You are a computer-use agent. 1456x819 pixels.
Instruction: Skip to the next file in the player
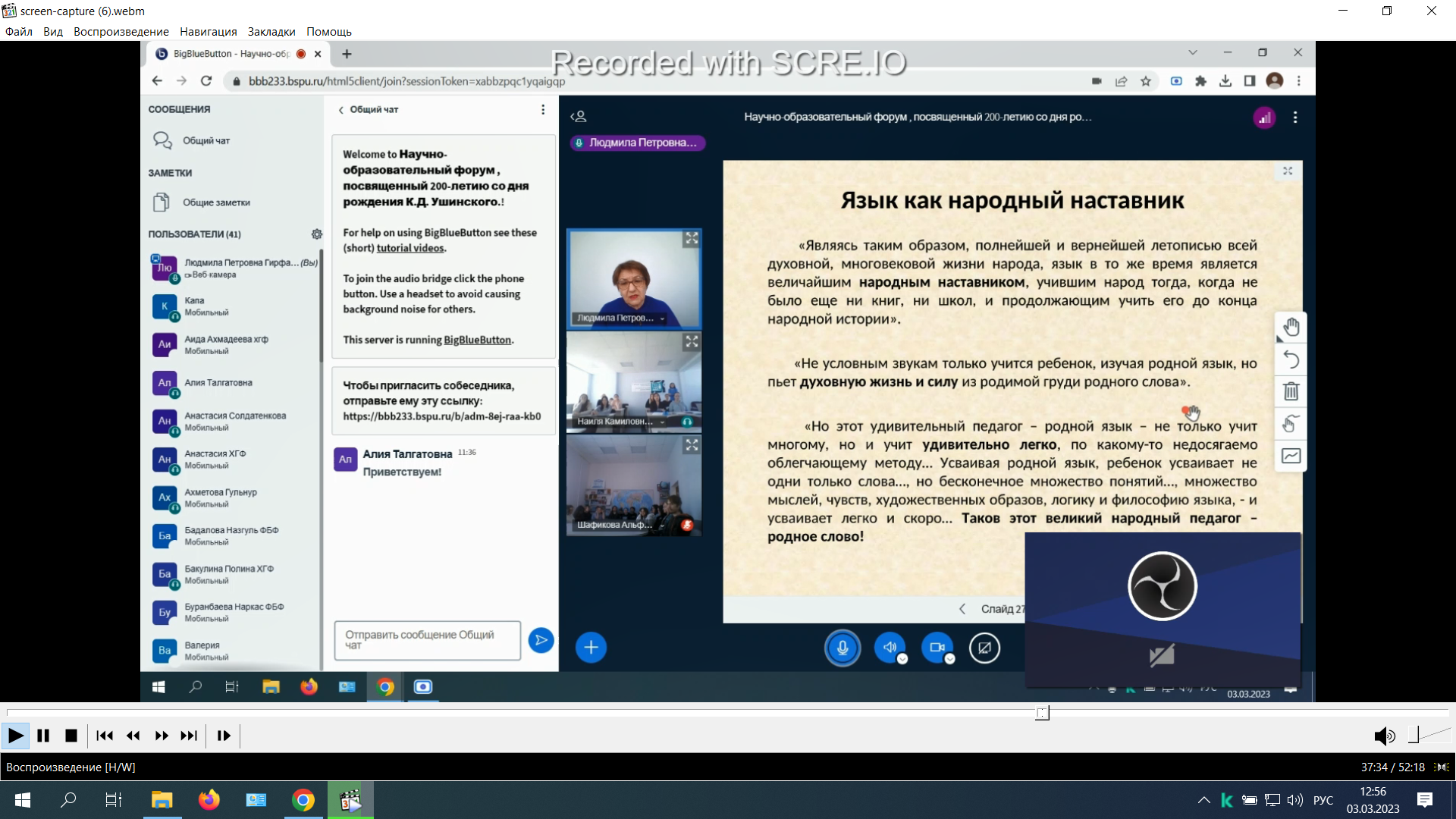tap(189, 736)
